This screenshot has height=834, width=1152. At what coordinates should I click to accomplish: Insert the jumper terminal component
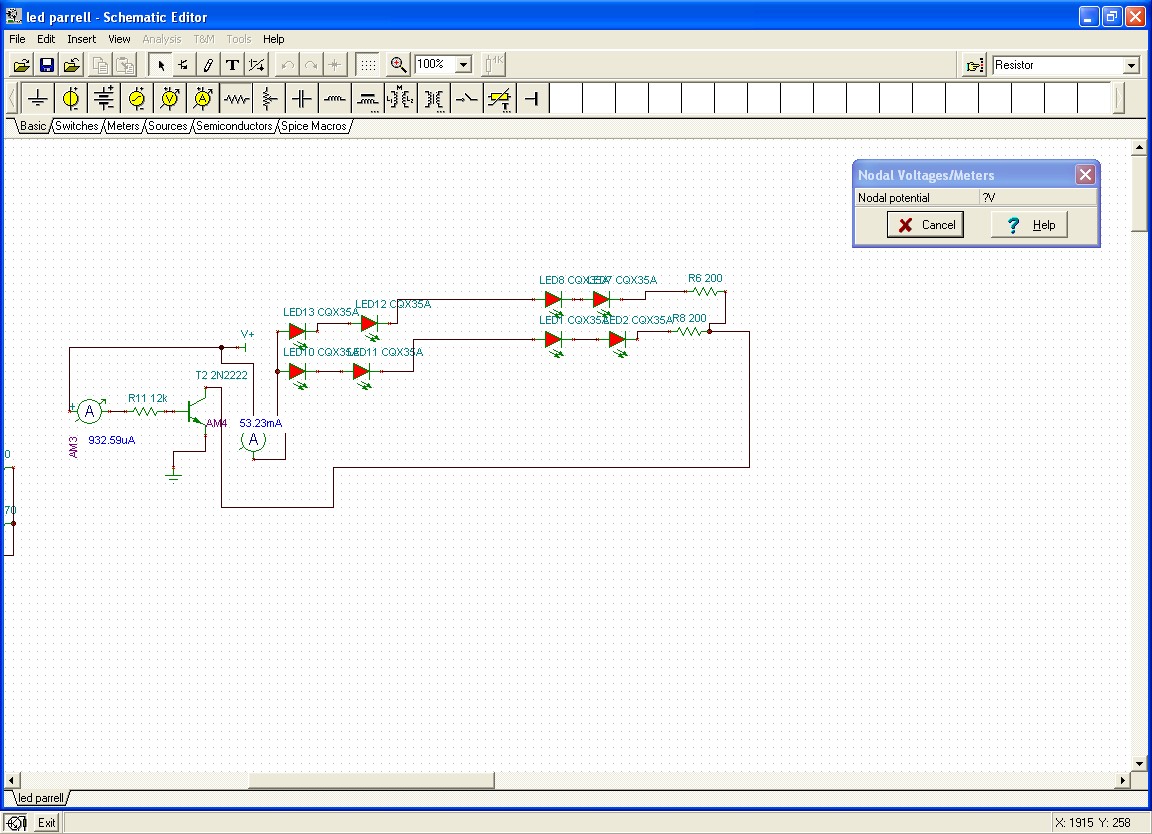pyautogui.click(x=533, y=98)
